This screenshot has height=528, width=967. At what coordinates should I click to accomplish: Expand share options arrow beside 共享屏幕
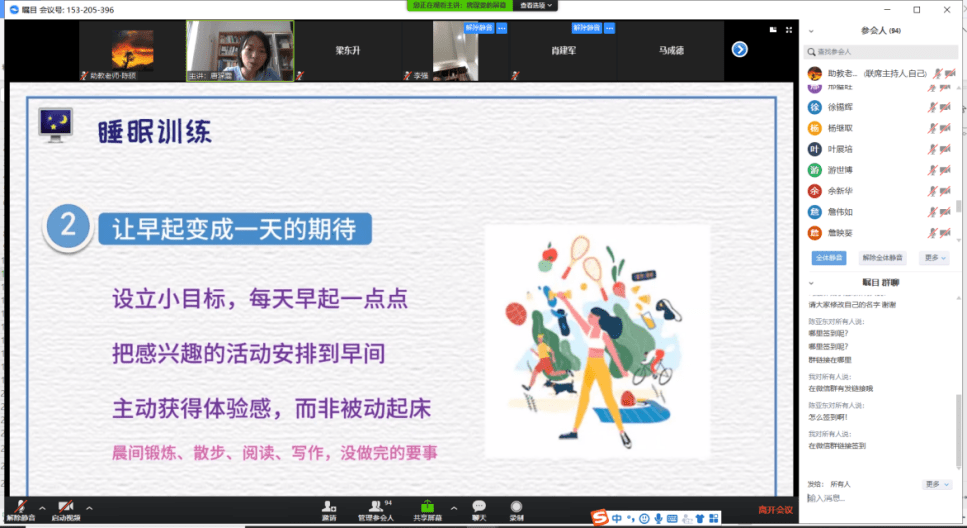pyautogui.click(x=454, y=508)
